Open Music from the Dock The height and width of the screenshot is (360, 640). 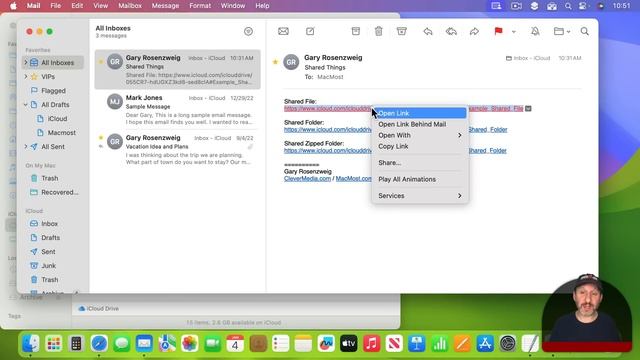point(371,344)
